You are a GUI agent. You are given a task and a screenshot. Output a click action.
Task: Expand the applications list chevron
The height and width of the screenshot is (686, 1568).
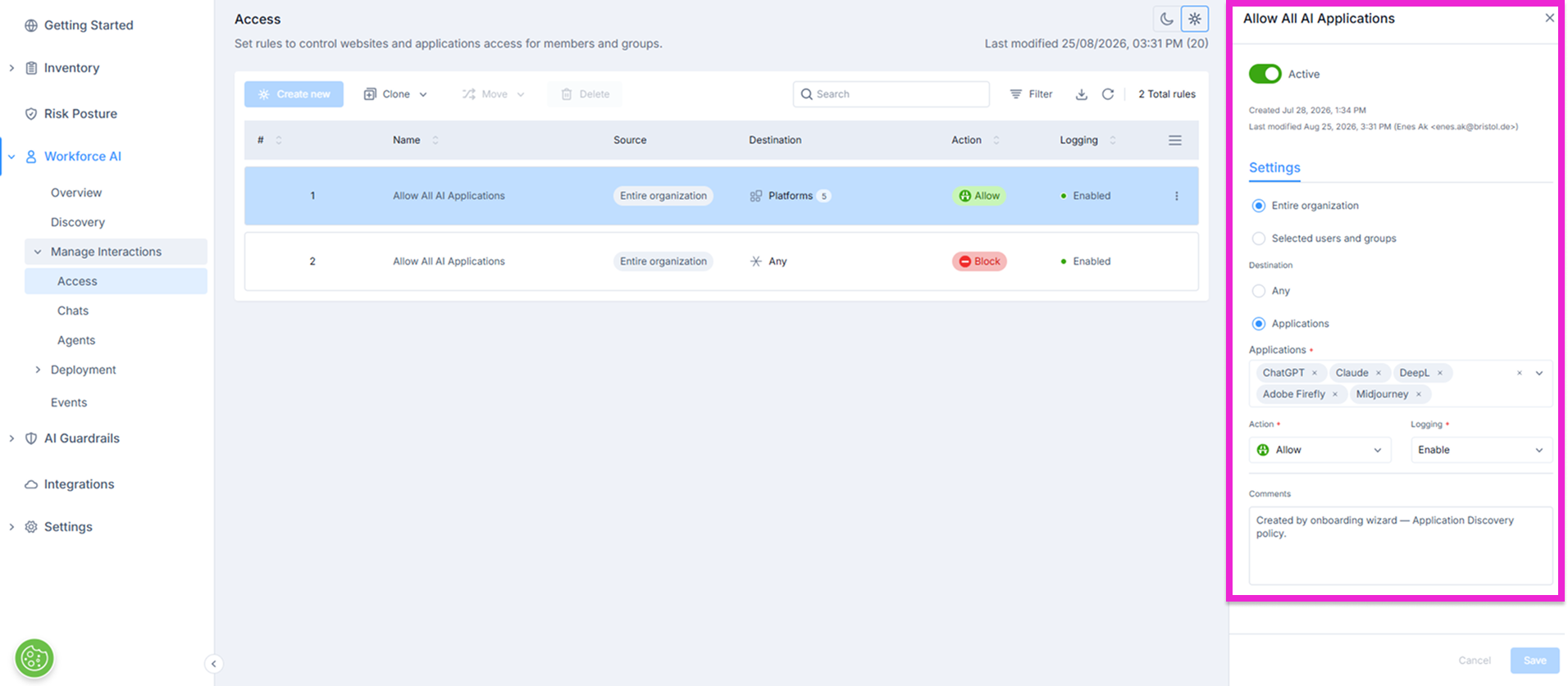coord(1539,373)
